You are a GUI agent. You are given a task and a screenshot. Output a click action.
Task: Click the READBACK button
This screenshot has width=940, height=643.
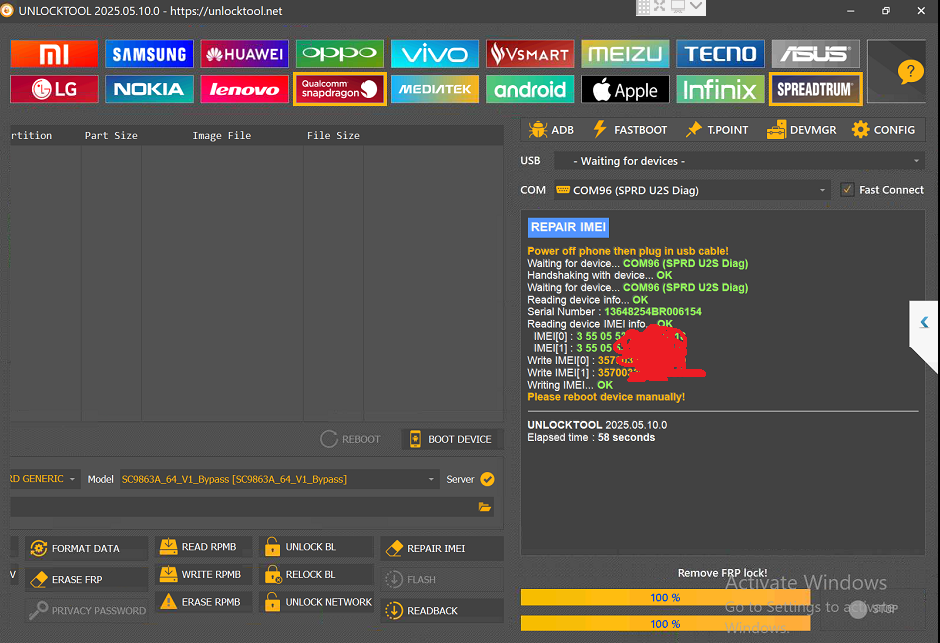coord(442,611)
